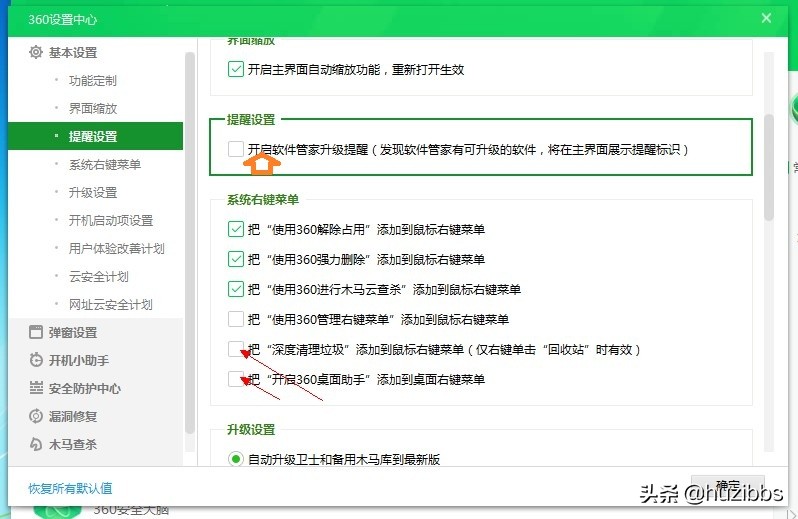Click the 确定 button

[728, 486]
